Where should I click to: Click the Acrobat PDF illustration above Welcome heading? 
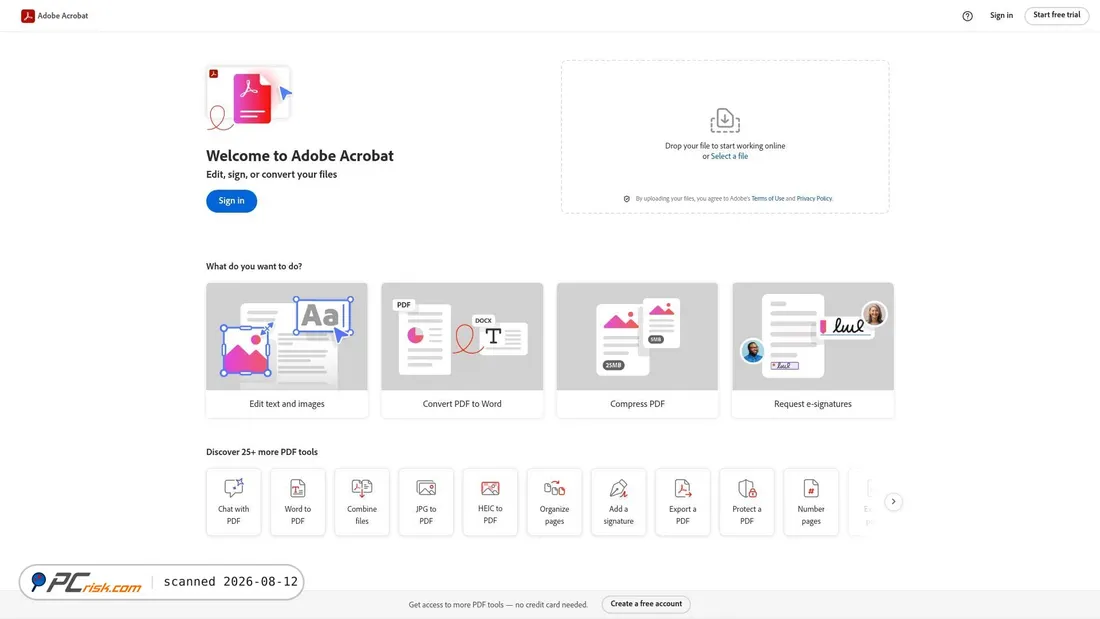click(249, 98)
